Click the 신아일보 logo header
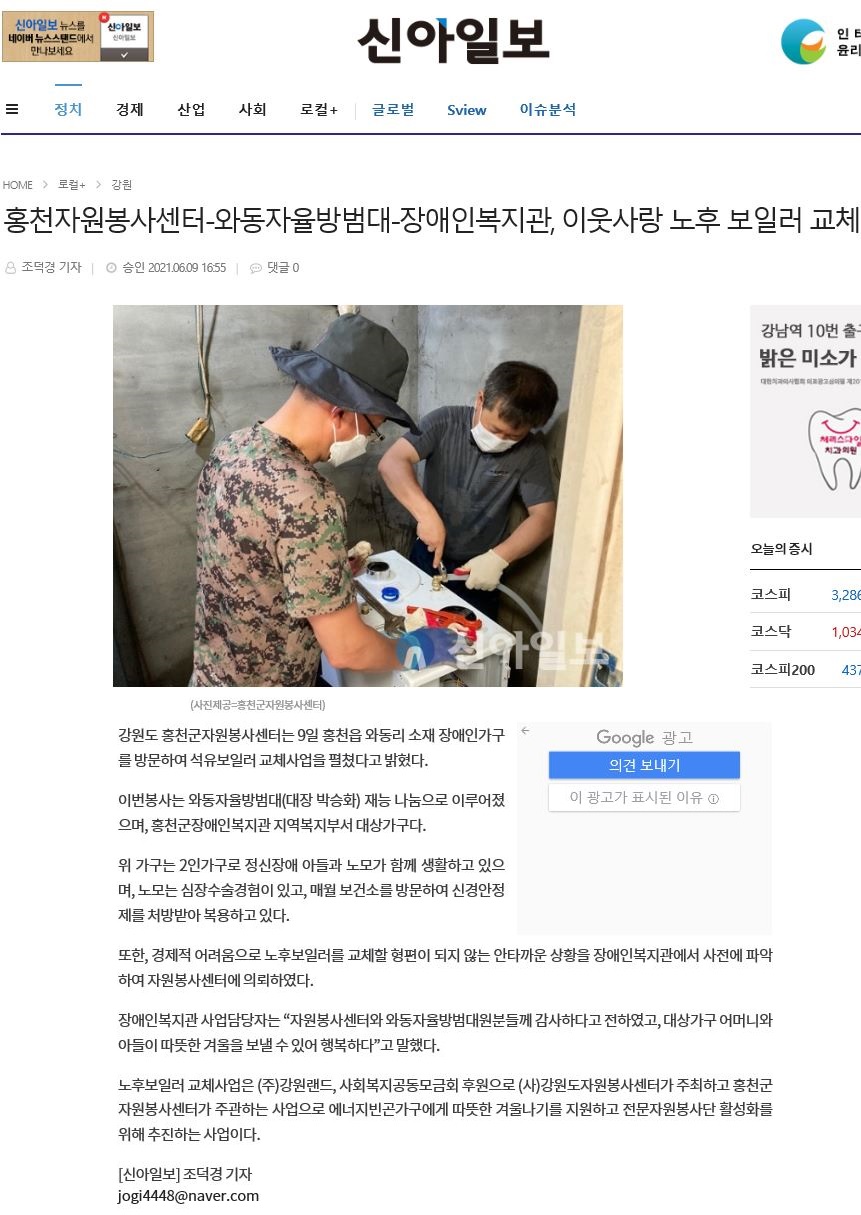 [x=454, y=41]
